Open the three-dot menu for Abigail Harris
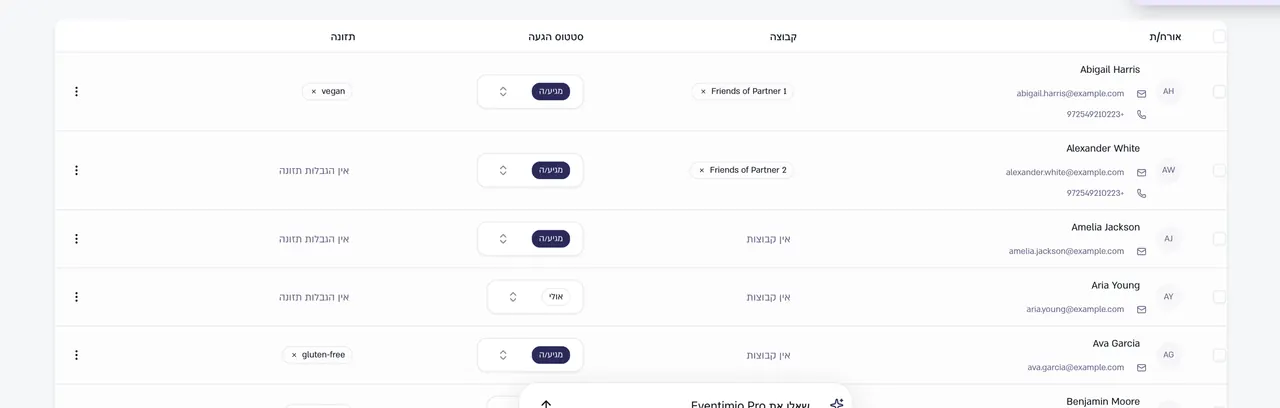 [x=76, y=92]
